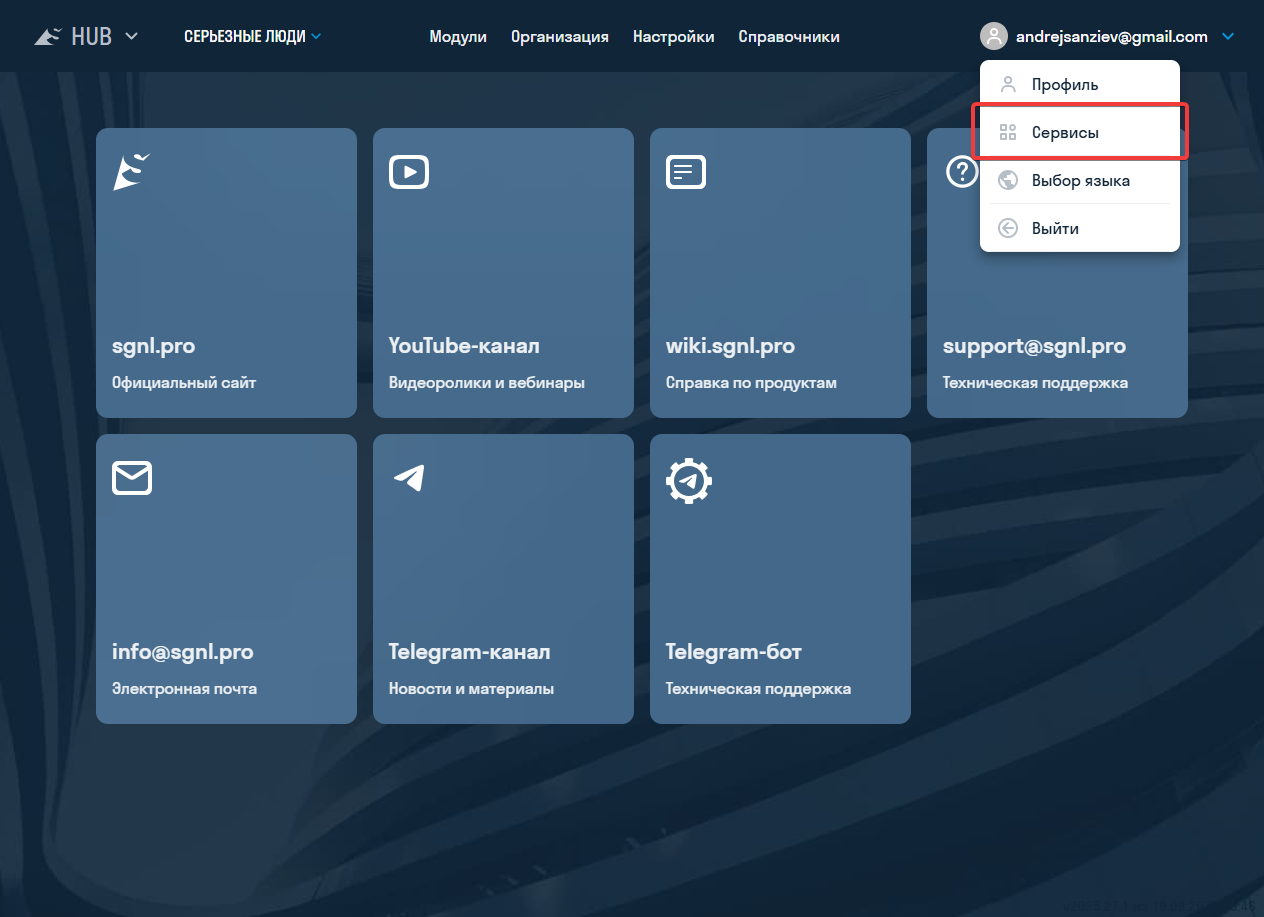The image size is (1264, 917).
Task: Select Профиль from the account menu
Action: point(1064,85)
